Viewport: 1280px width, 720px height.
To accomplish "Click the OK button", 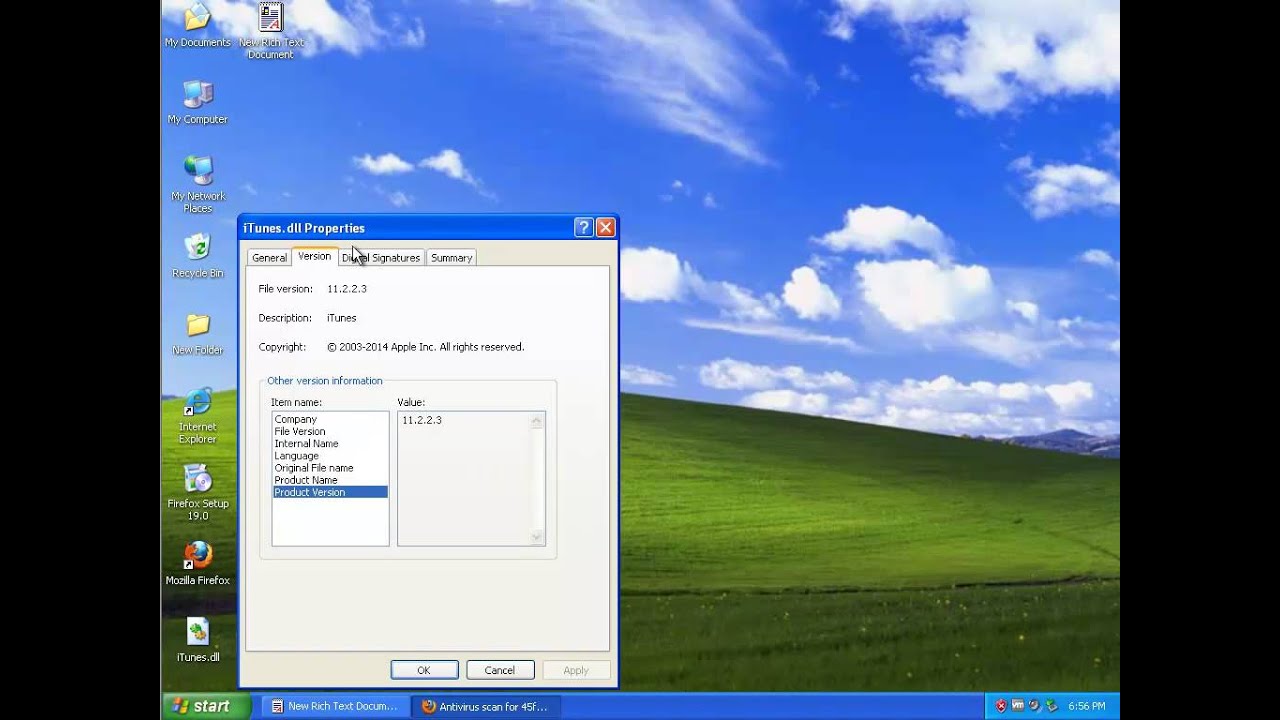I will pos(424,670).
